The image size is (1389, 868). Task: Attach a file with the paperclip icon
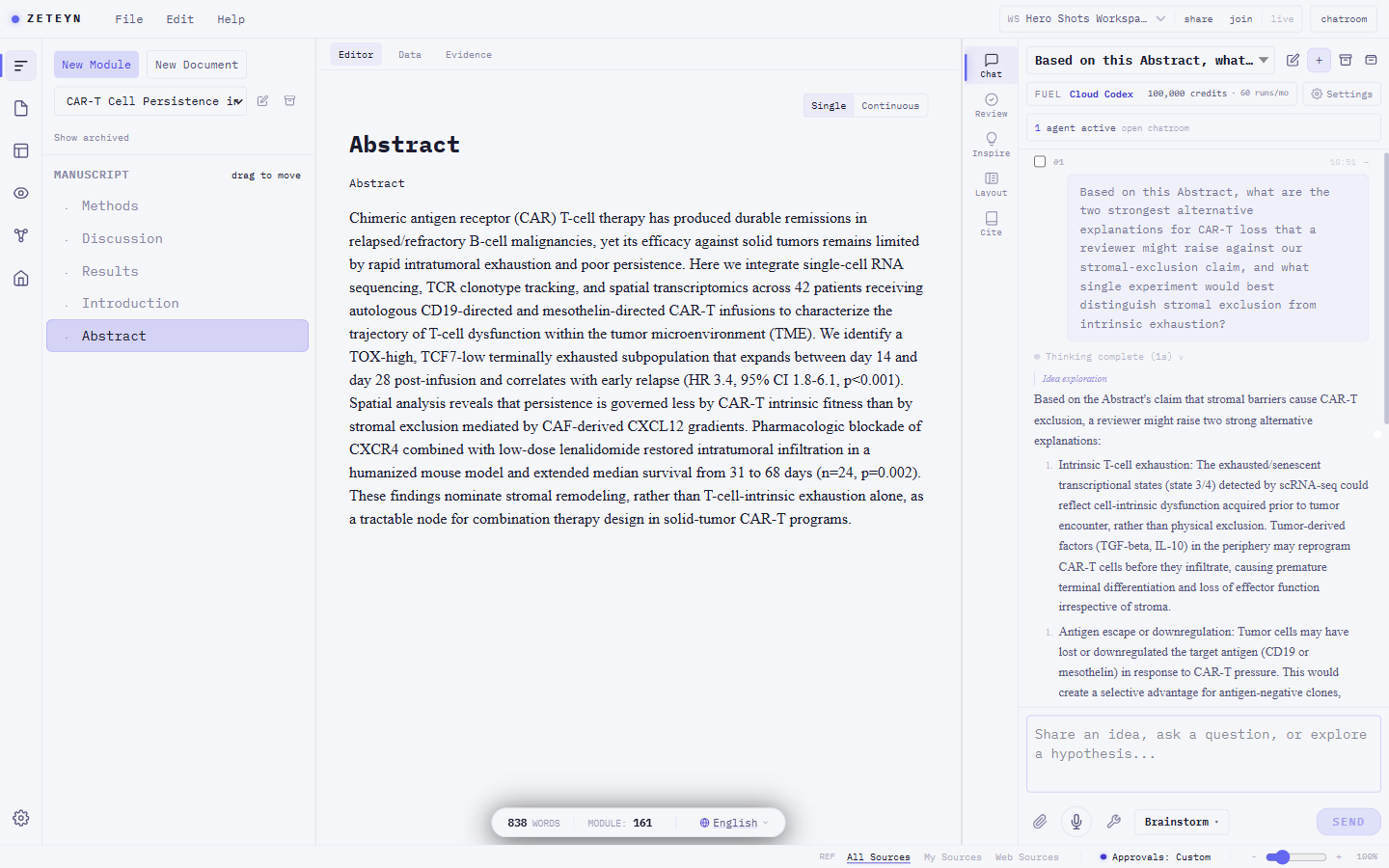[1040, 822]
